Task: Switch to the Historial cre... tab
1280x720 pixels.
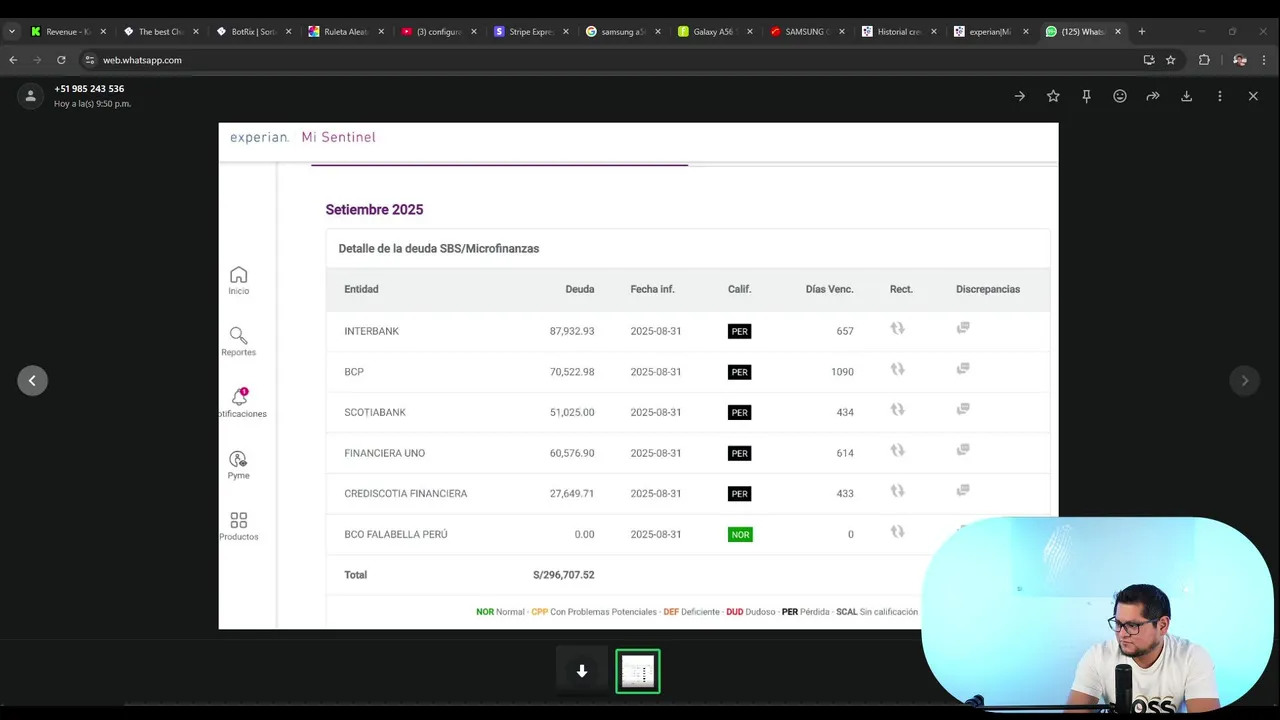Action: tap(899, 32)
